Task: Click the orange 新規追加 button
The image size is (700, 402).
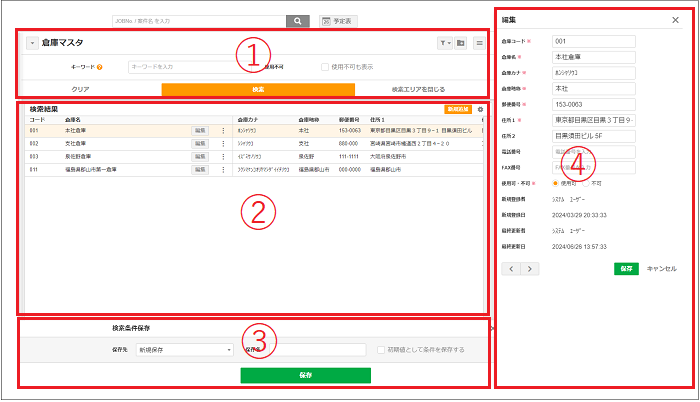Action: 457,108
